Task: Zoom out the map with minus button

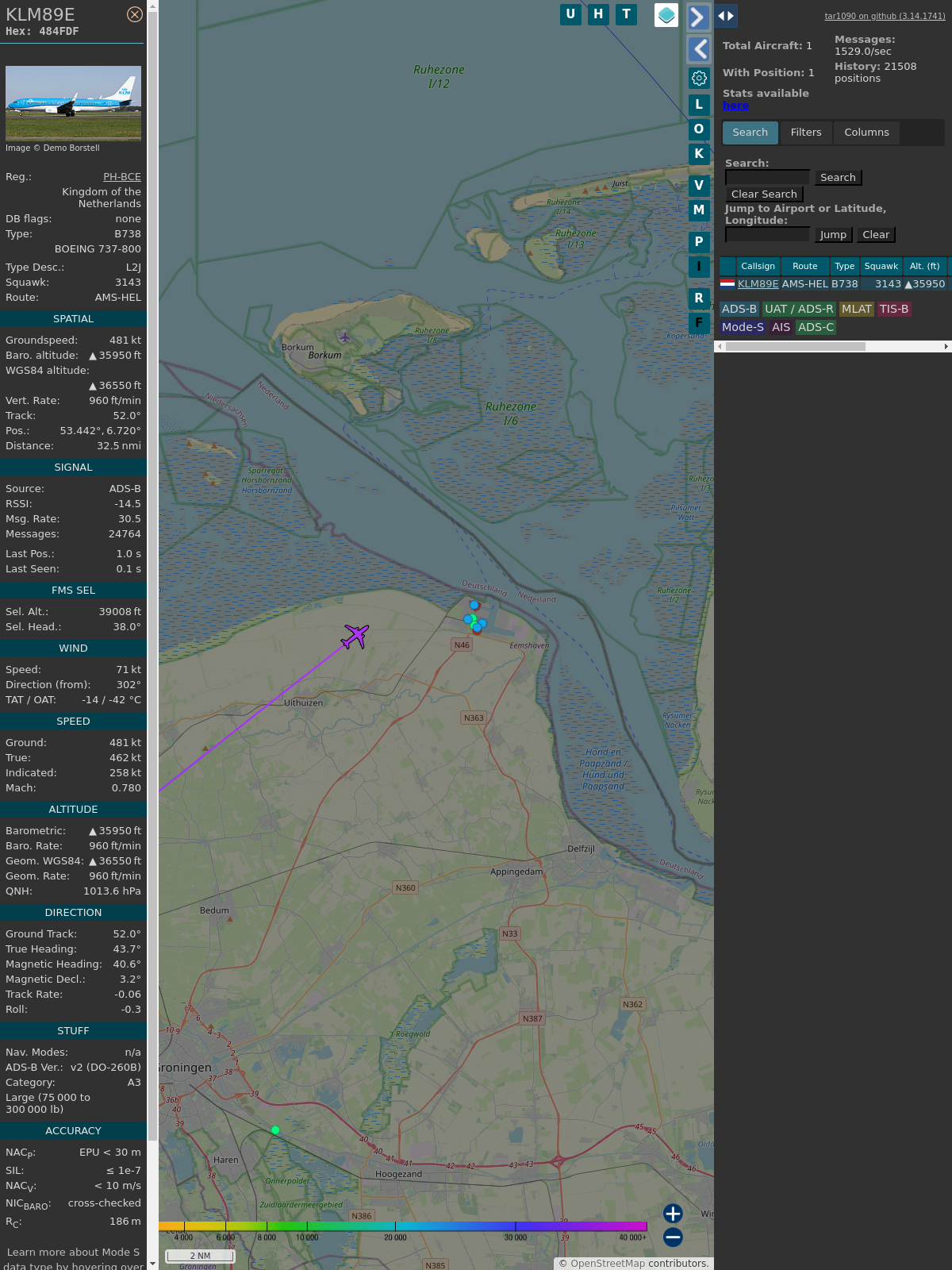Action: (673, 1237)
